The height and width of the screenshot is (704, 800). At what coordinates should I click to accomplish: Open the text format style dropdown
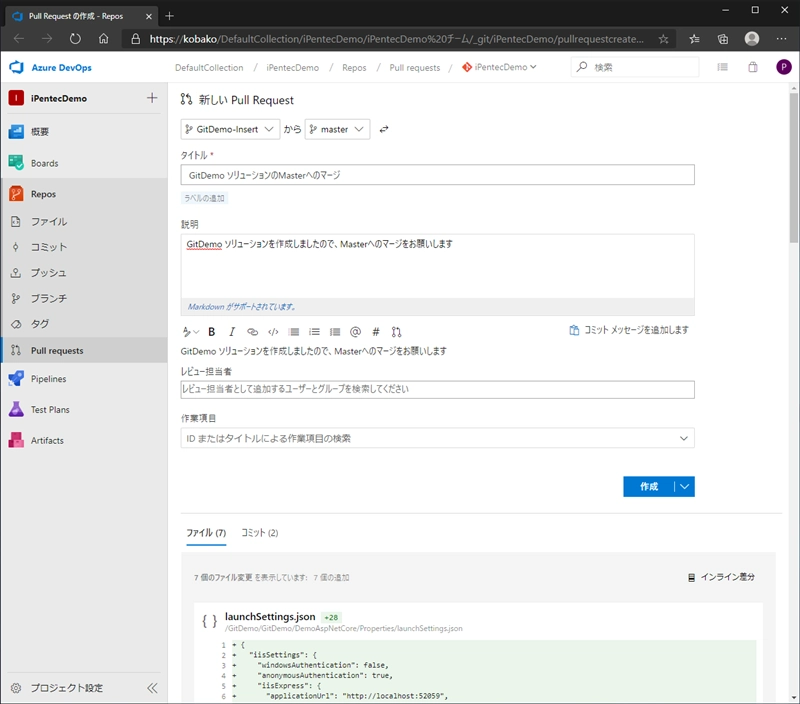pos(191,332)
